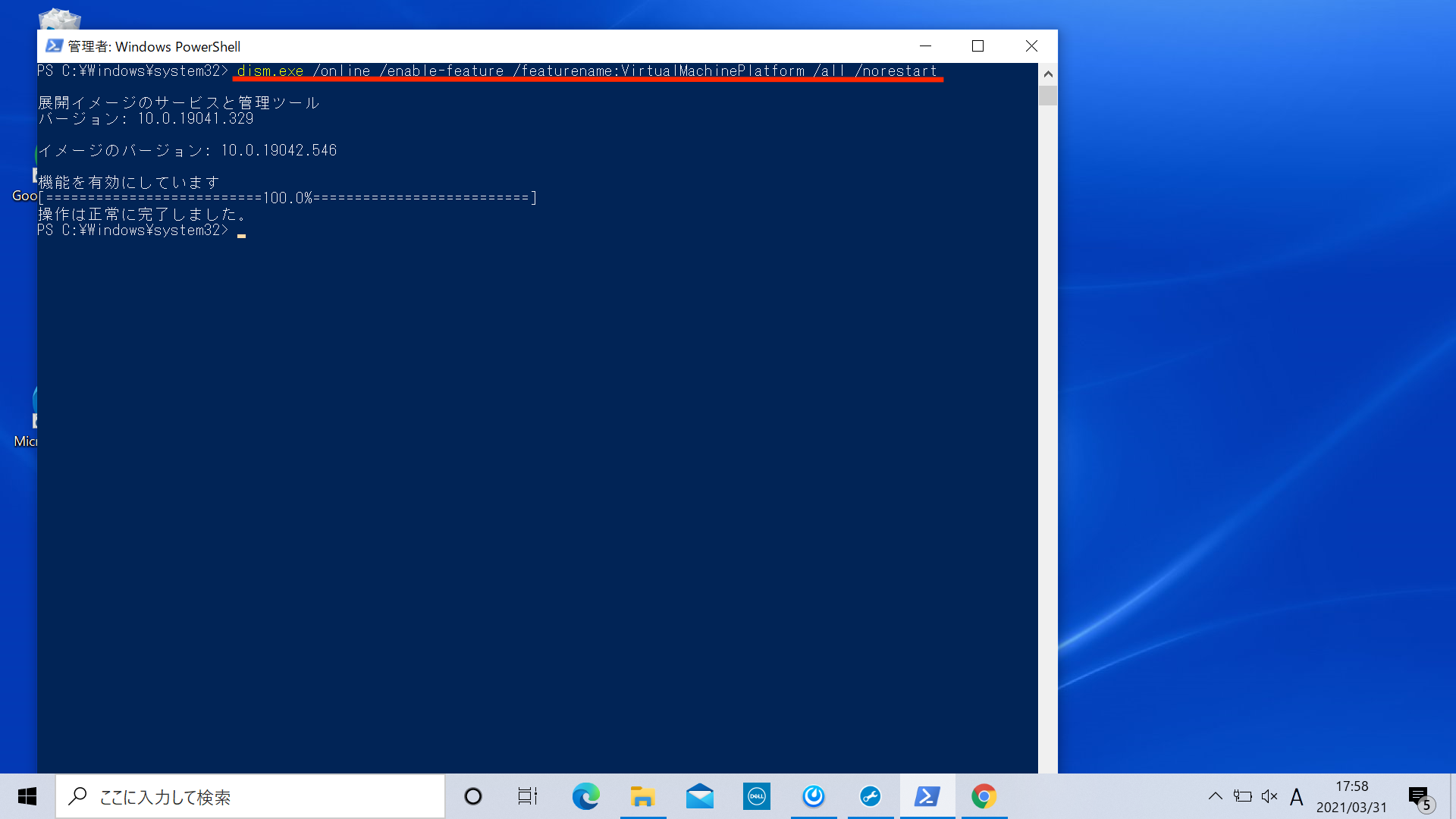Click '機能を有効にしています' text

coord(129,182)
